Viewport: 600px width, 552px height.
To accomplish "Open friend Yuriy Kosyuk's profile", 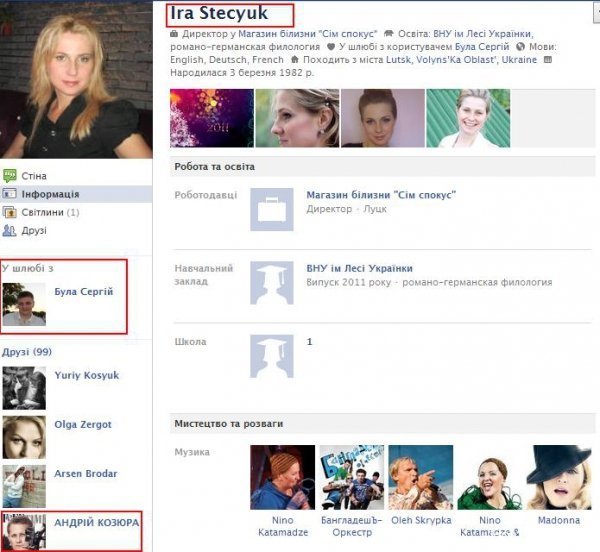I will 87,376.
